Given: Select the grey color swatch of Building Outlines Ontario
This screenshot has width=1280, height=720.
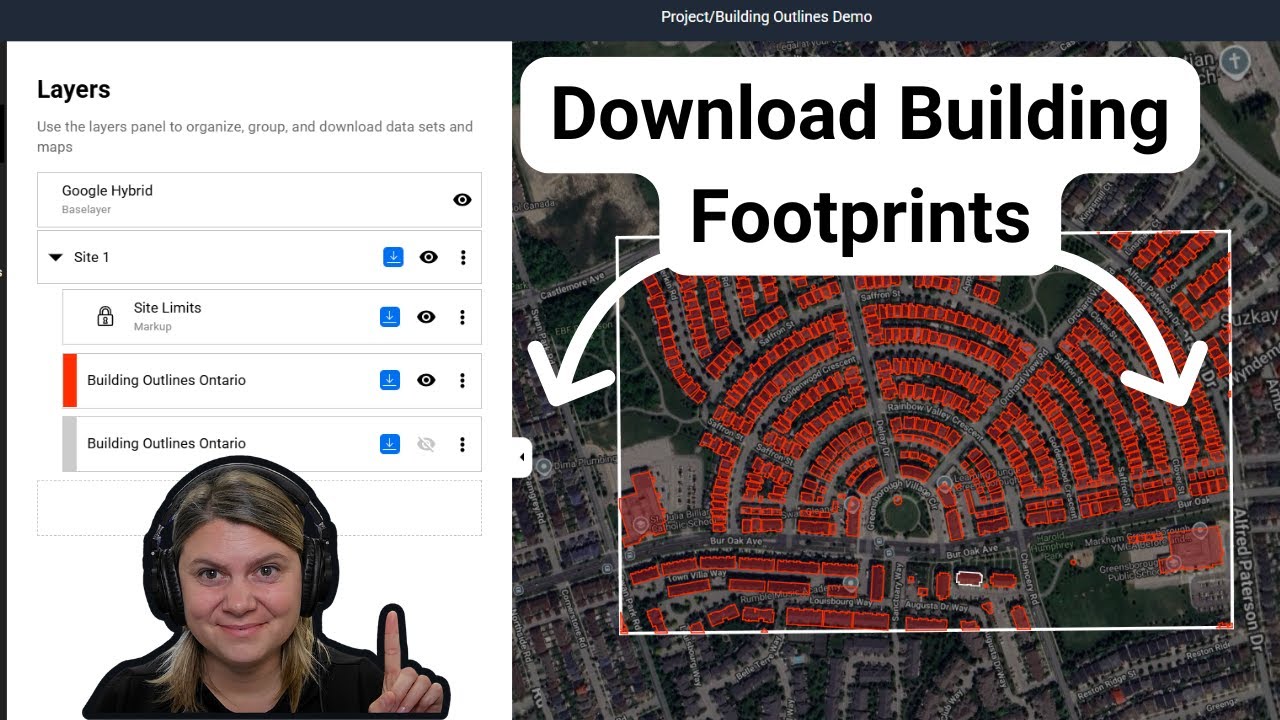Looking at the screenshot, I should (70, 444).
